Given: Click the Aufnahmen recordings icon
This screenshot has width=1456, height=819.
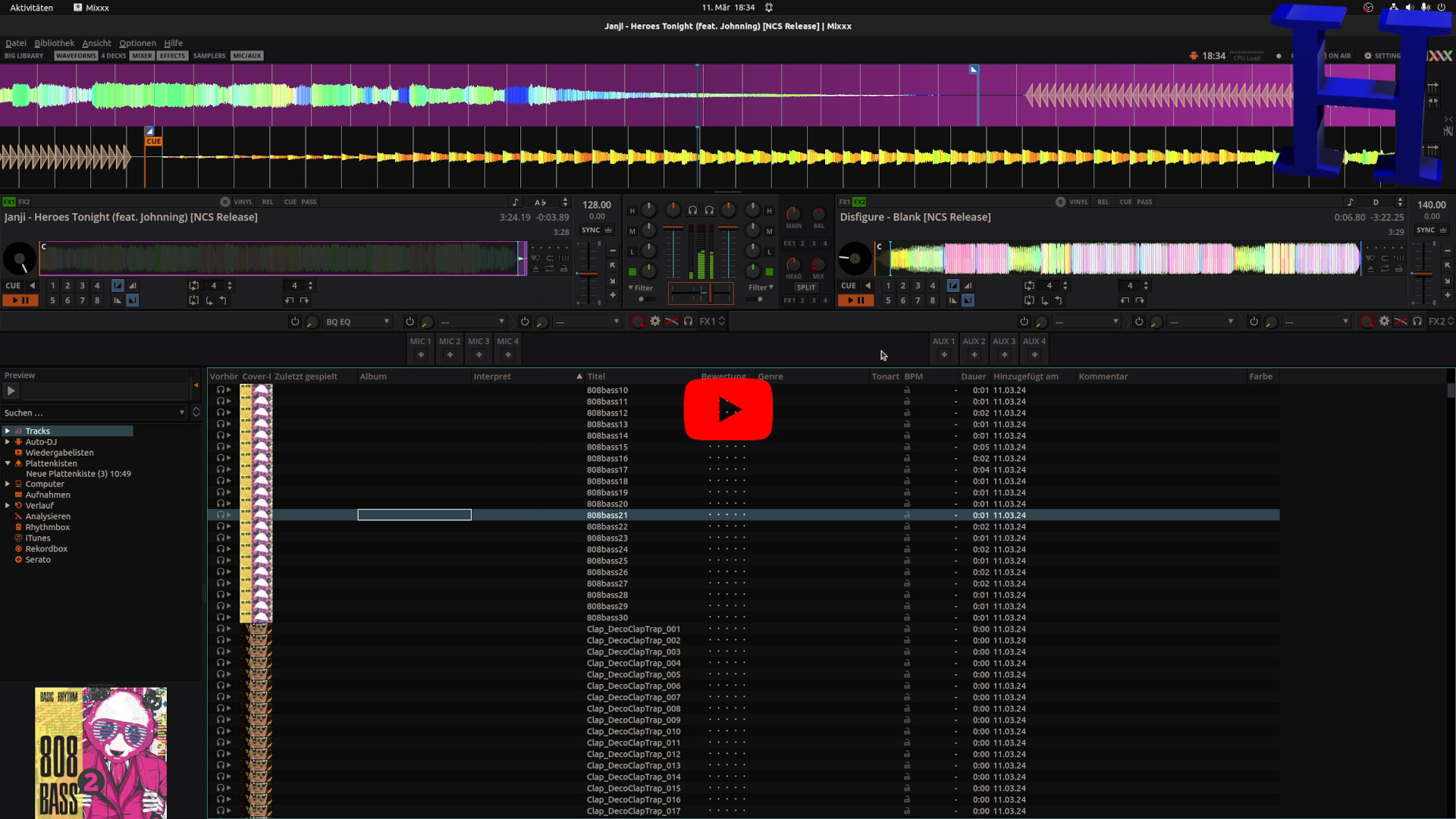Looking at the screenshot, I should 18,494.
